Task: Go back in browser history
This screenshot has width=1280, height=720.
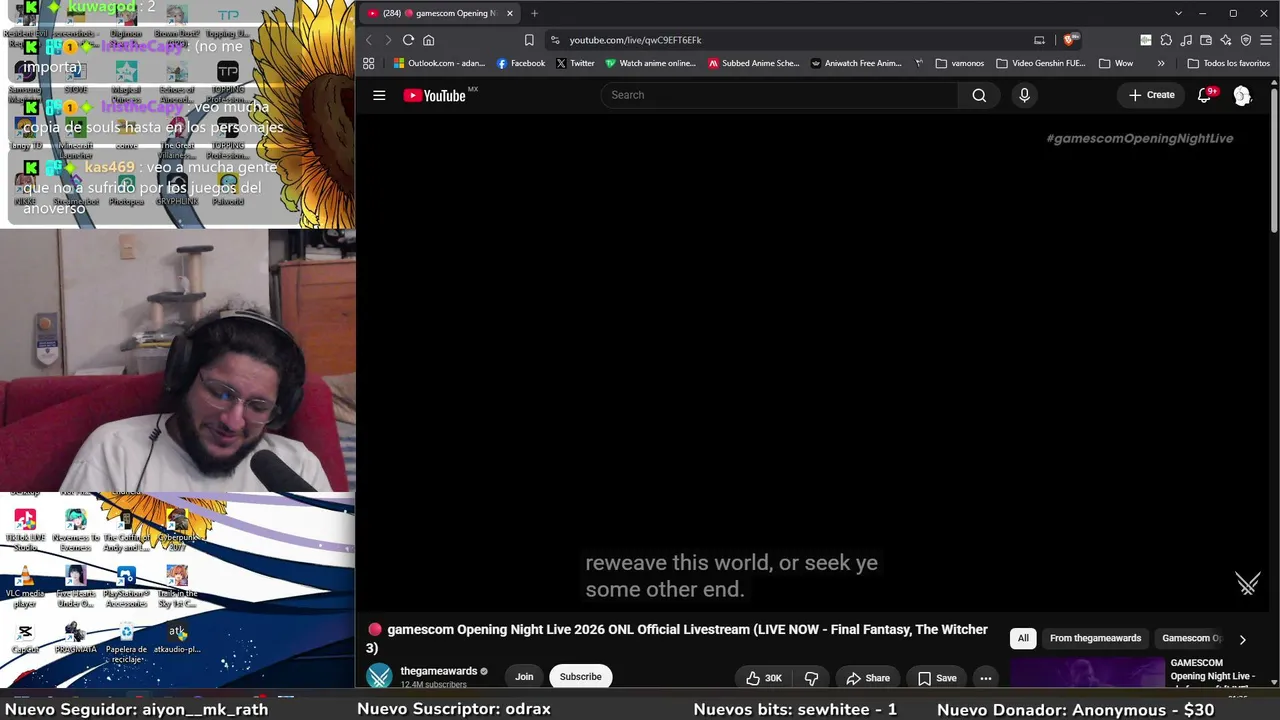Action: [368, 40]
